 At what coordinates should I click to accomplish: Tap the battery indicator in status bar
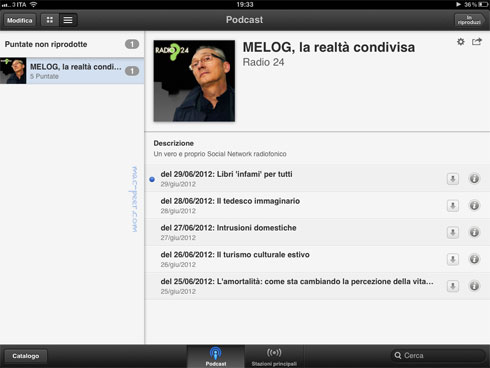[483, 4]
